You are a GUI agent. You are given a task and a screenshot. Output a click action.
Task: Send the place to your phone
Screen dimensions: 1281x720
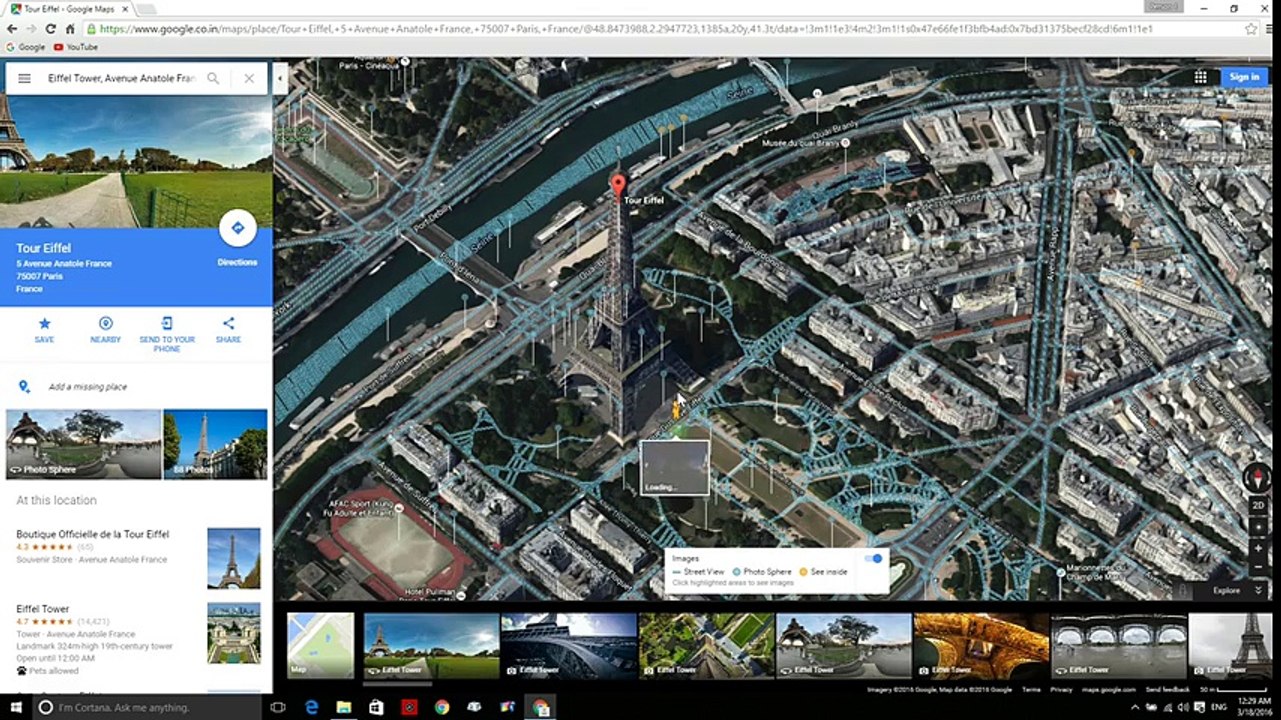[x=167, y=334]
